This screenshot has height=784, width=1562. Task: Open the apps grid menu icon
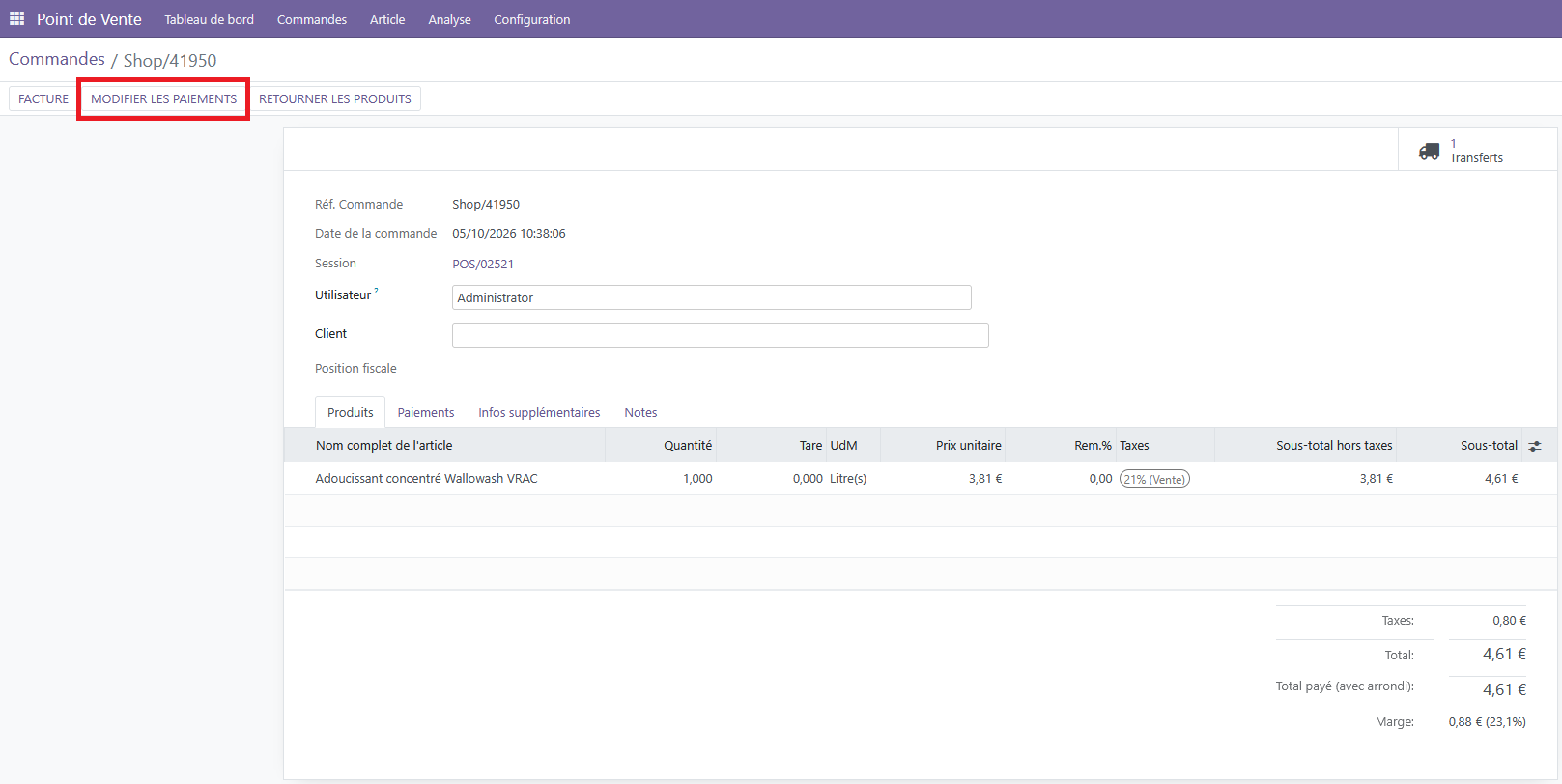[16, 18]
